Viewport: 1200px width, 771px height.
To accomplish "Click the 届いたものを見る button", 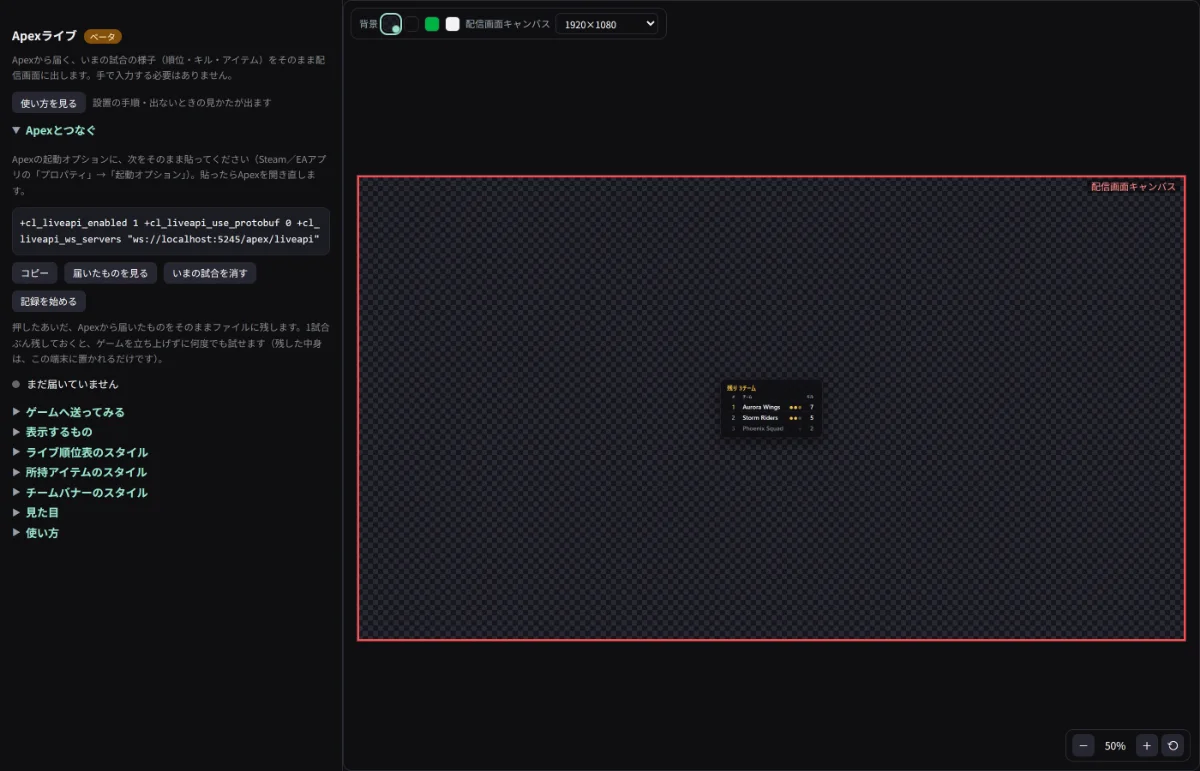I will point(111,273).
